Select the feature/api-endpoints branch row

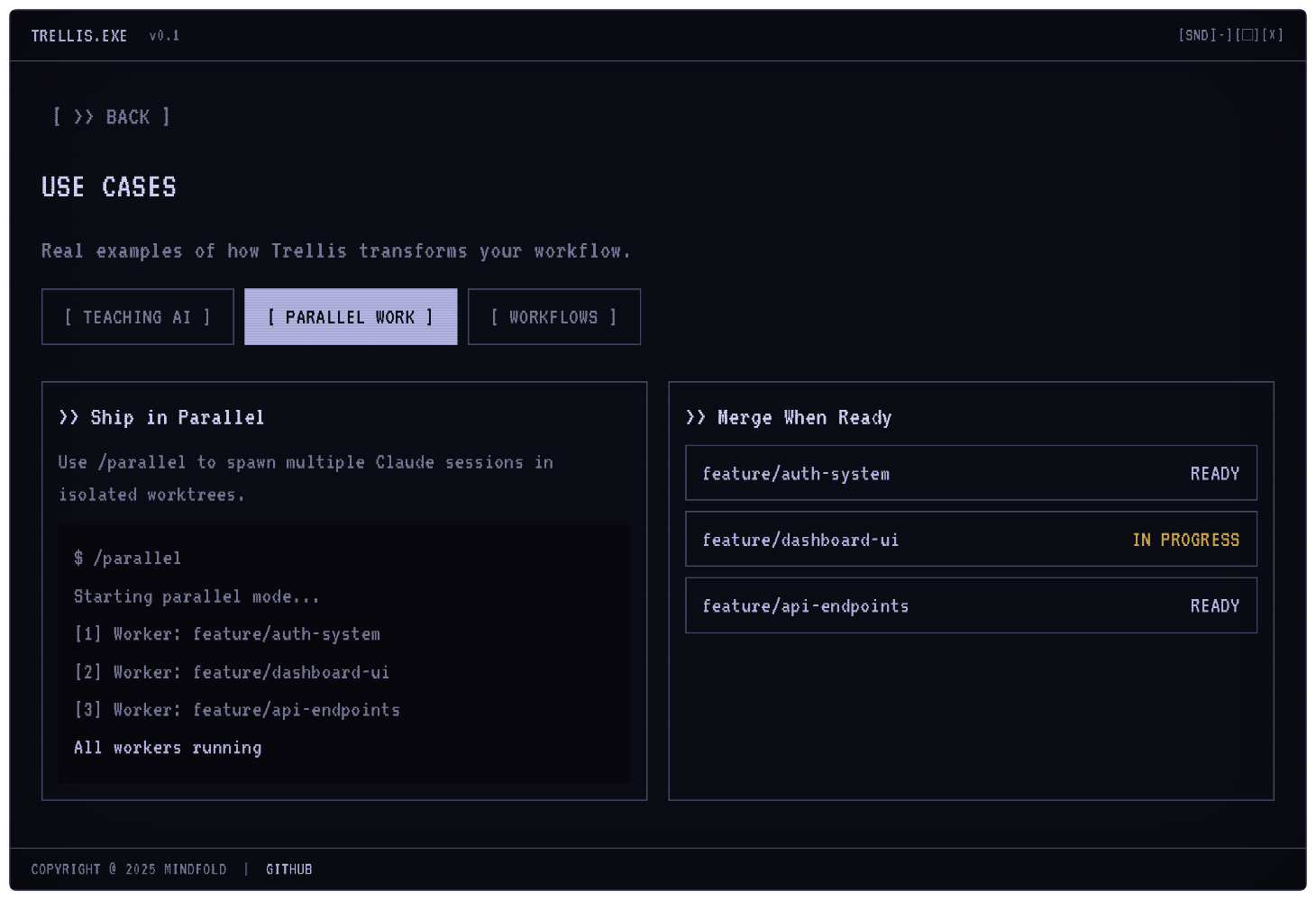(971, 605)
